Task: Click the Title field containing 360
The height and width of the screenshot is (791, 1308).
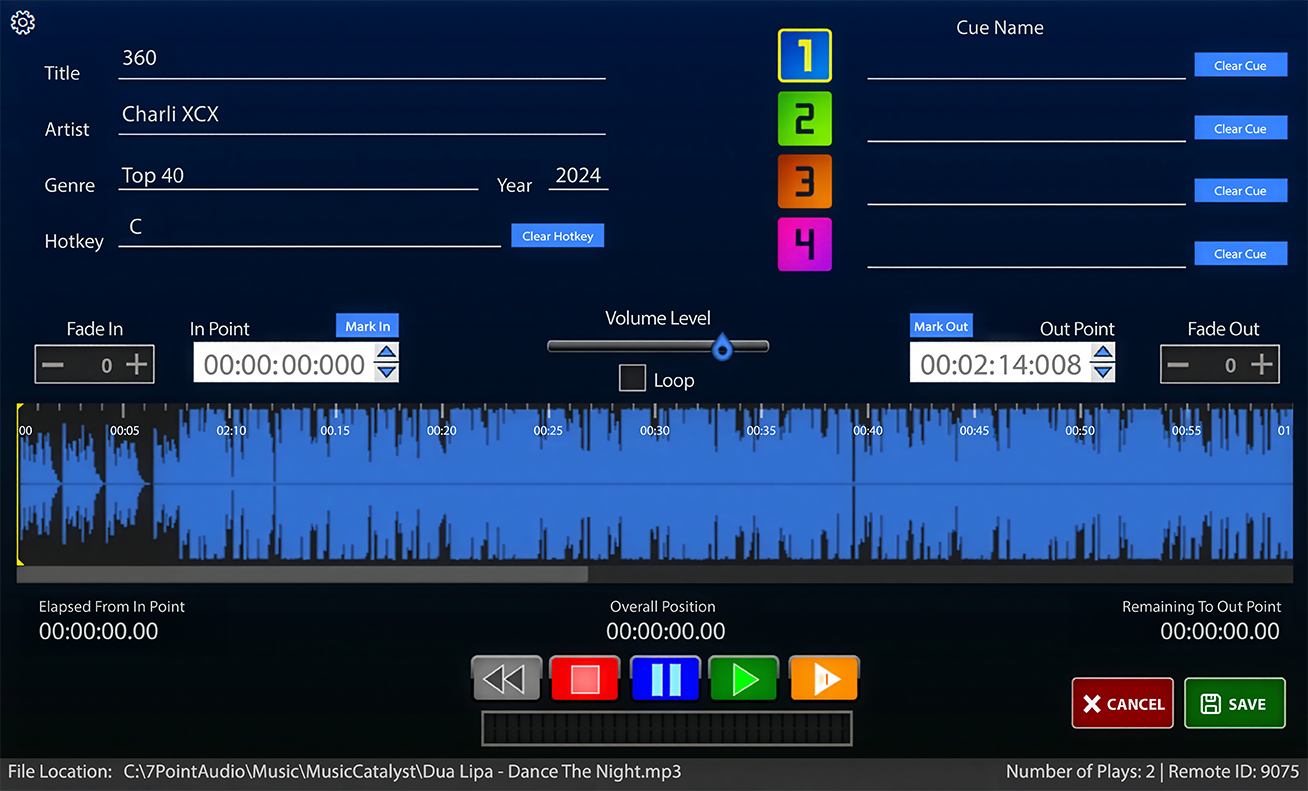Action: click(x=362, y=60)
